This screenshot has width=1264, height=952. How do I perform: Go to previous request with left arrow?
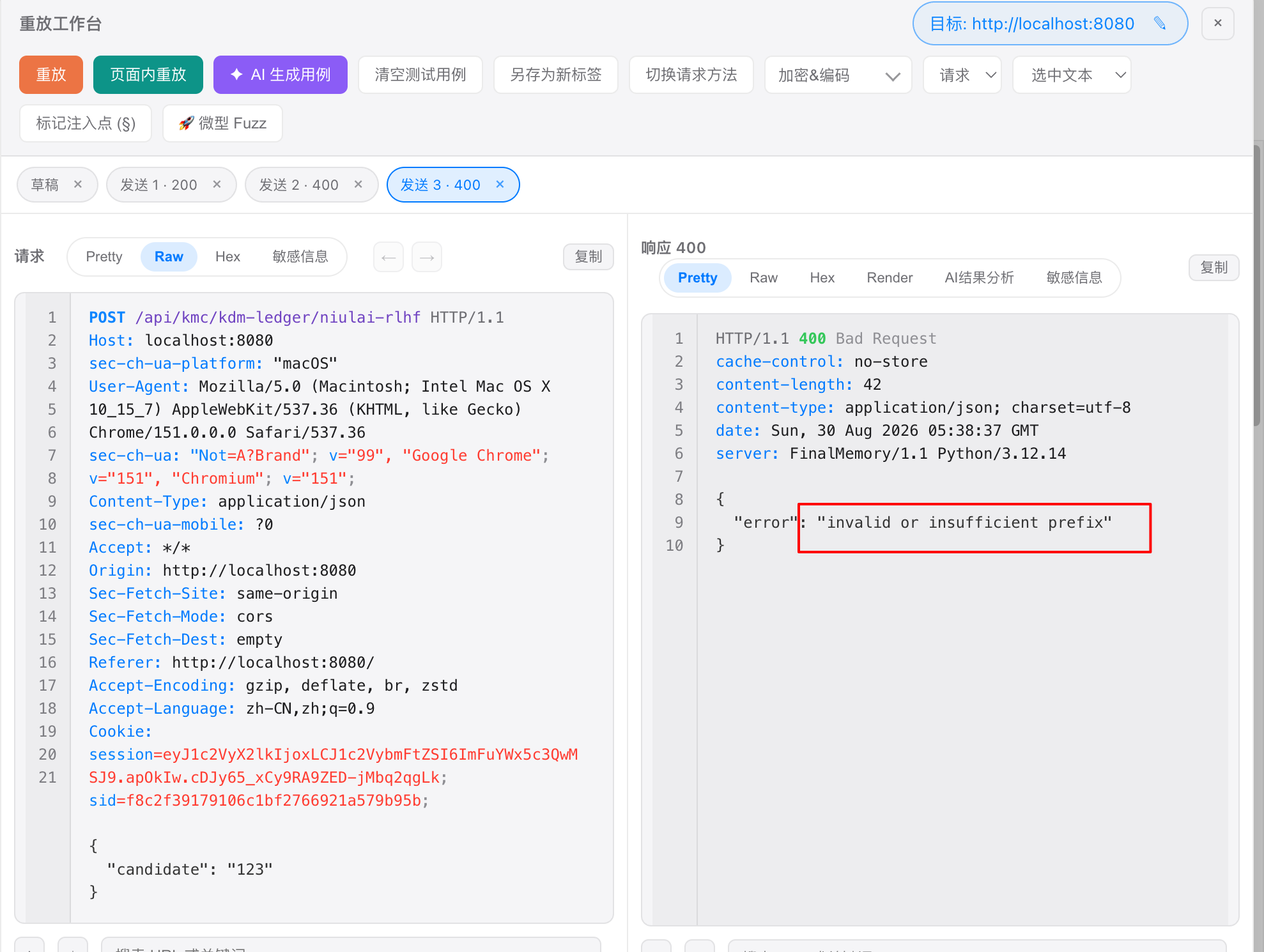click(389, 257)
